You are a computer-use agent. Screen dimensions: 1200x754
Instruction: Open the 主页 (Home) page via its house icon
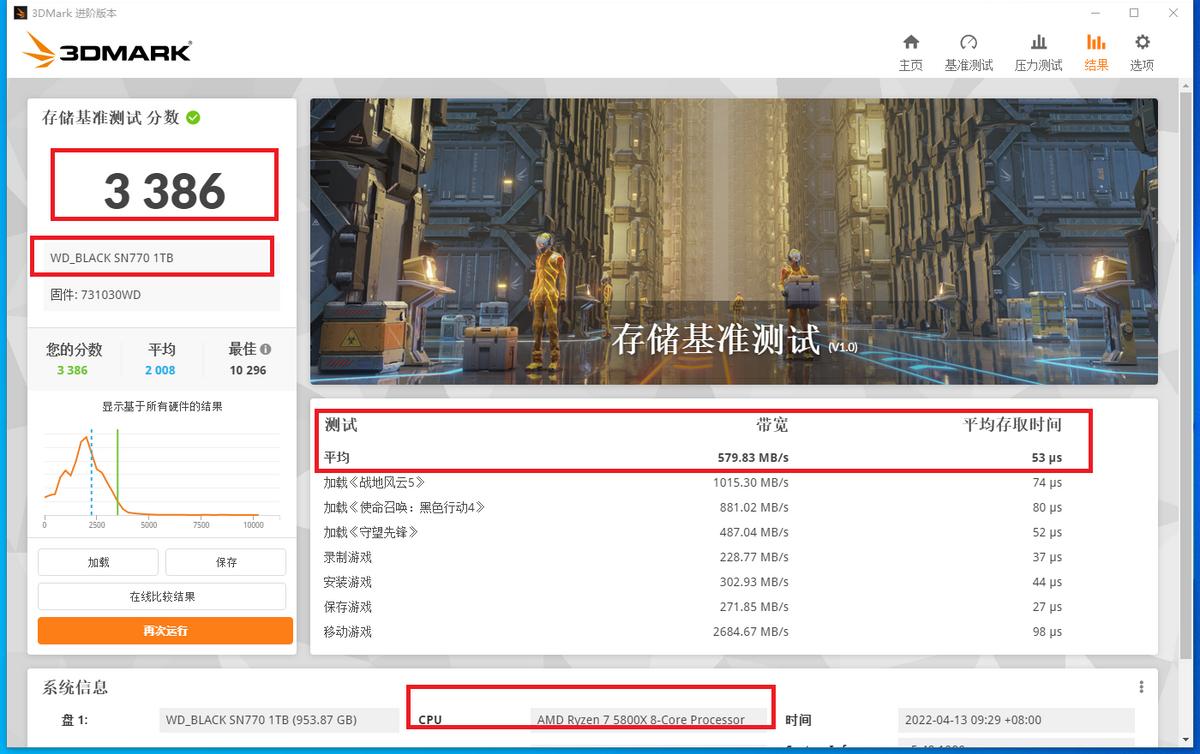tap(911, 44)
